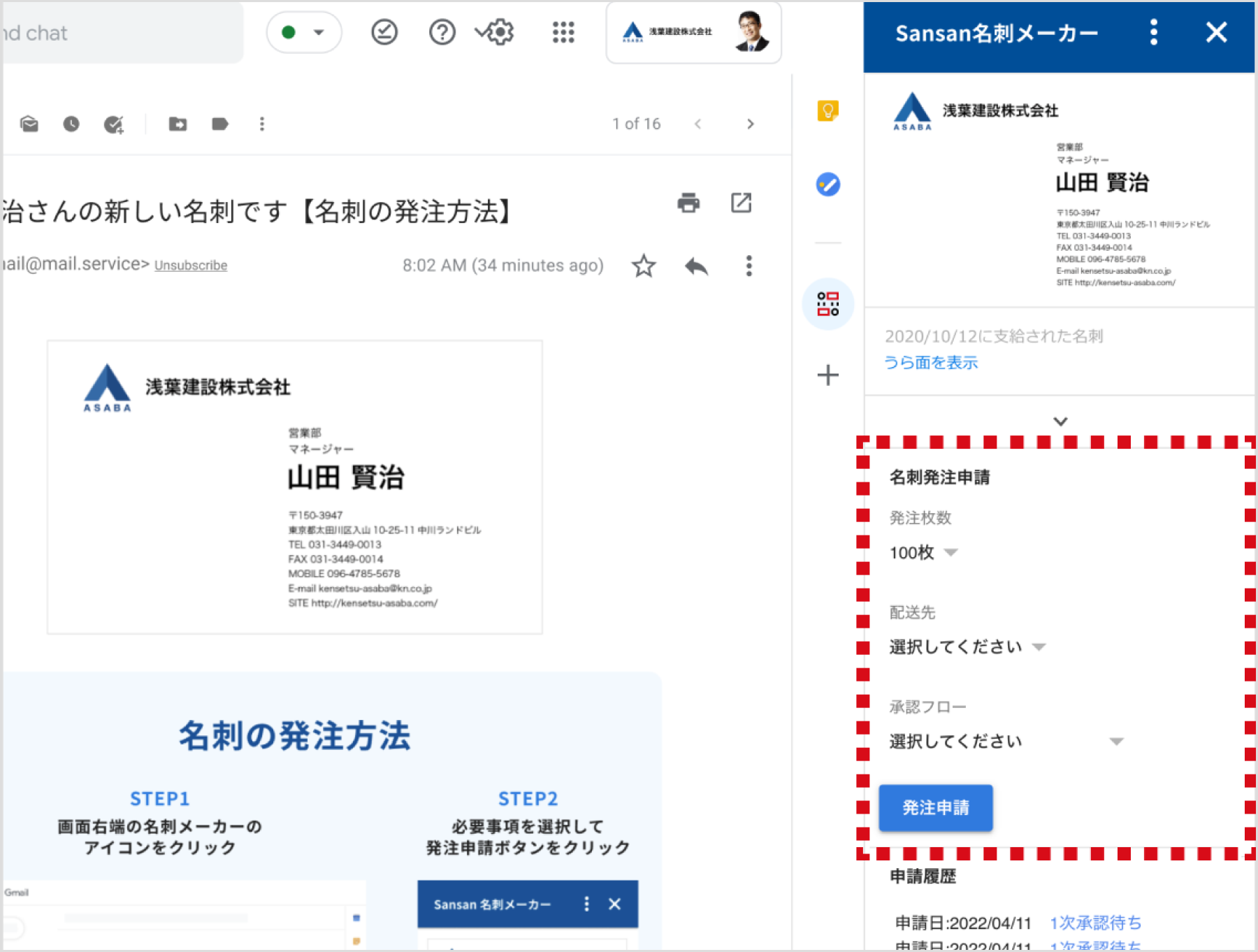Add email to tasks via checkmark-plus icon
Image resolution: width=1258 pixels, height=952 pixels.
coord(114,124)
